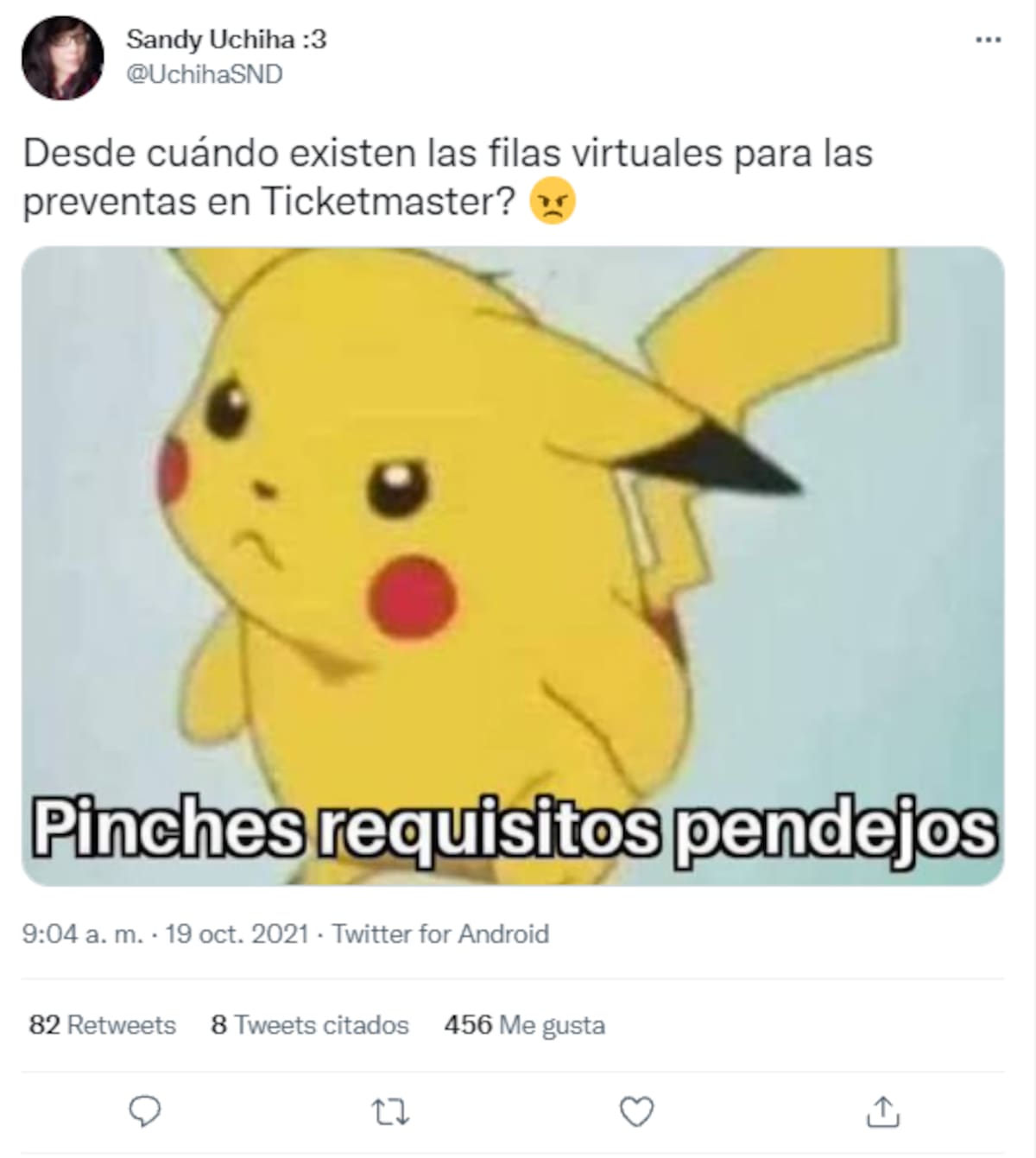This screenshot has width=1036, height=1158.
Task: Open the @UchihaSND handle link
Action: coord(205,75)
